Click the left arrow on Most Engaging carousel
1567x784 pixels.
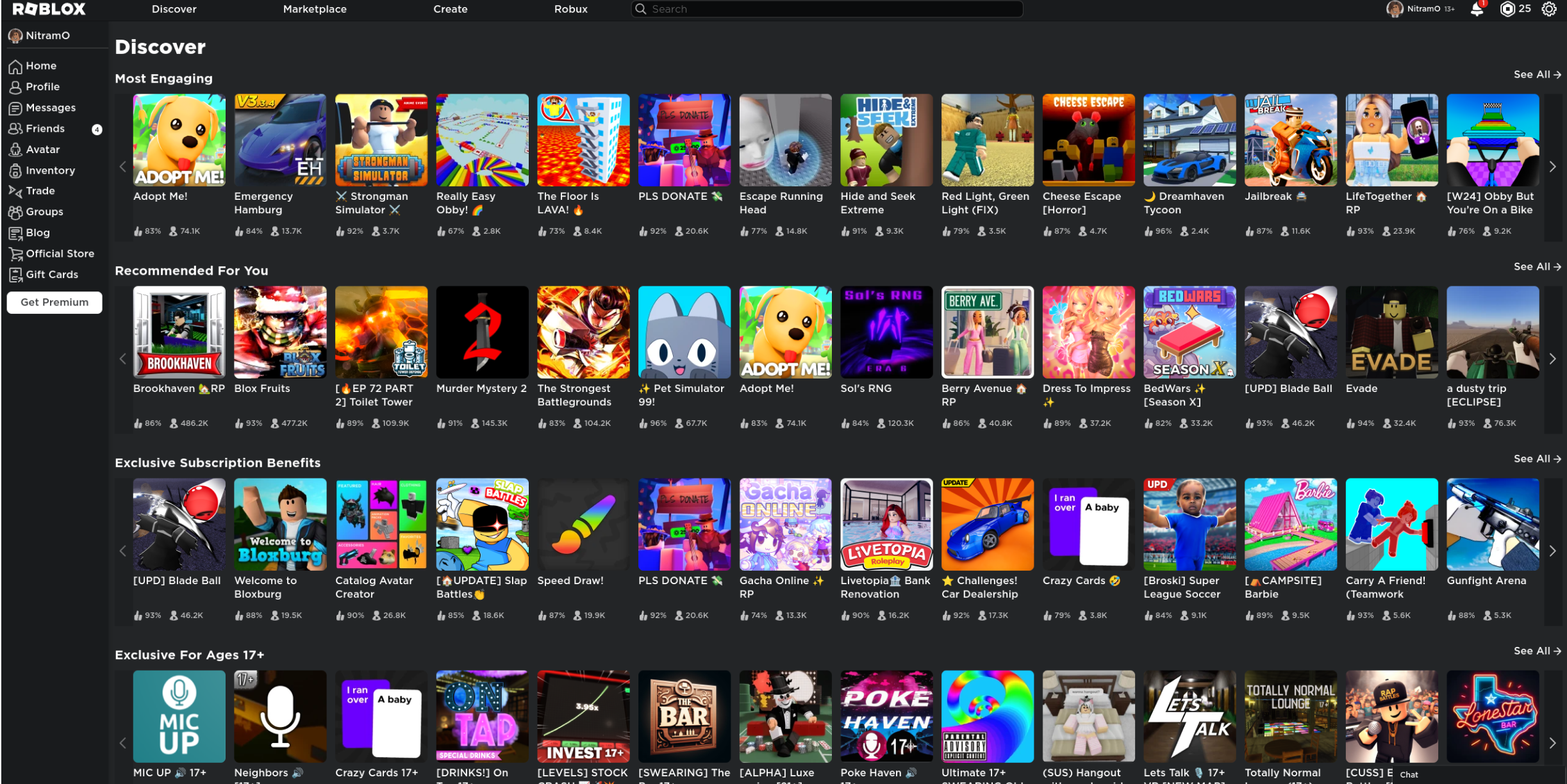[x=122, y=166]
